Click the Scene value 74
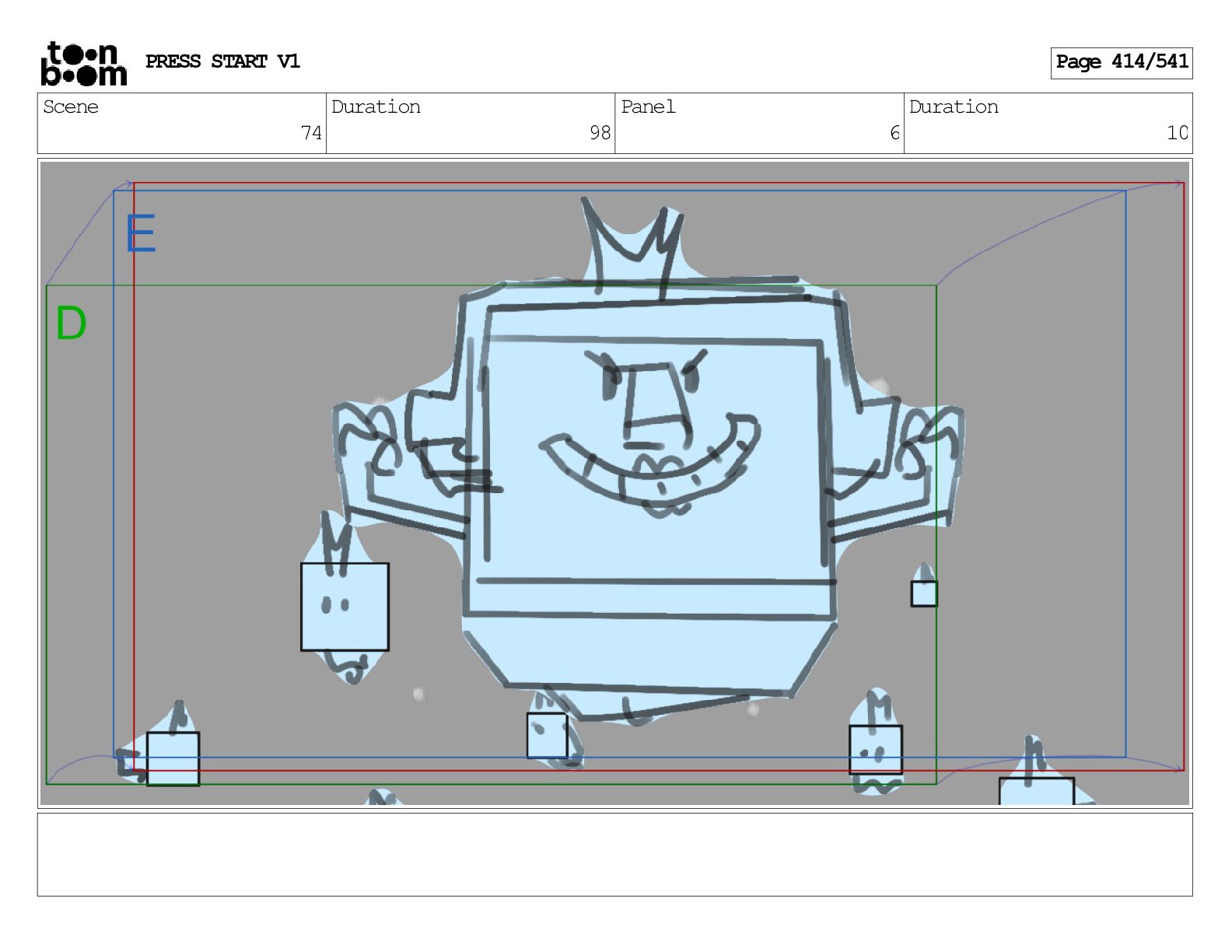The width and height of the screenshot is (1232, 952). (311, 133)
